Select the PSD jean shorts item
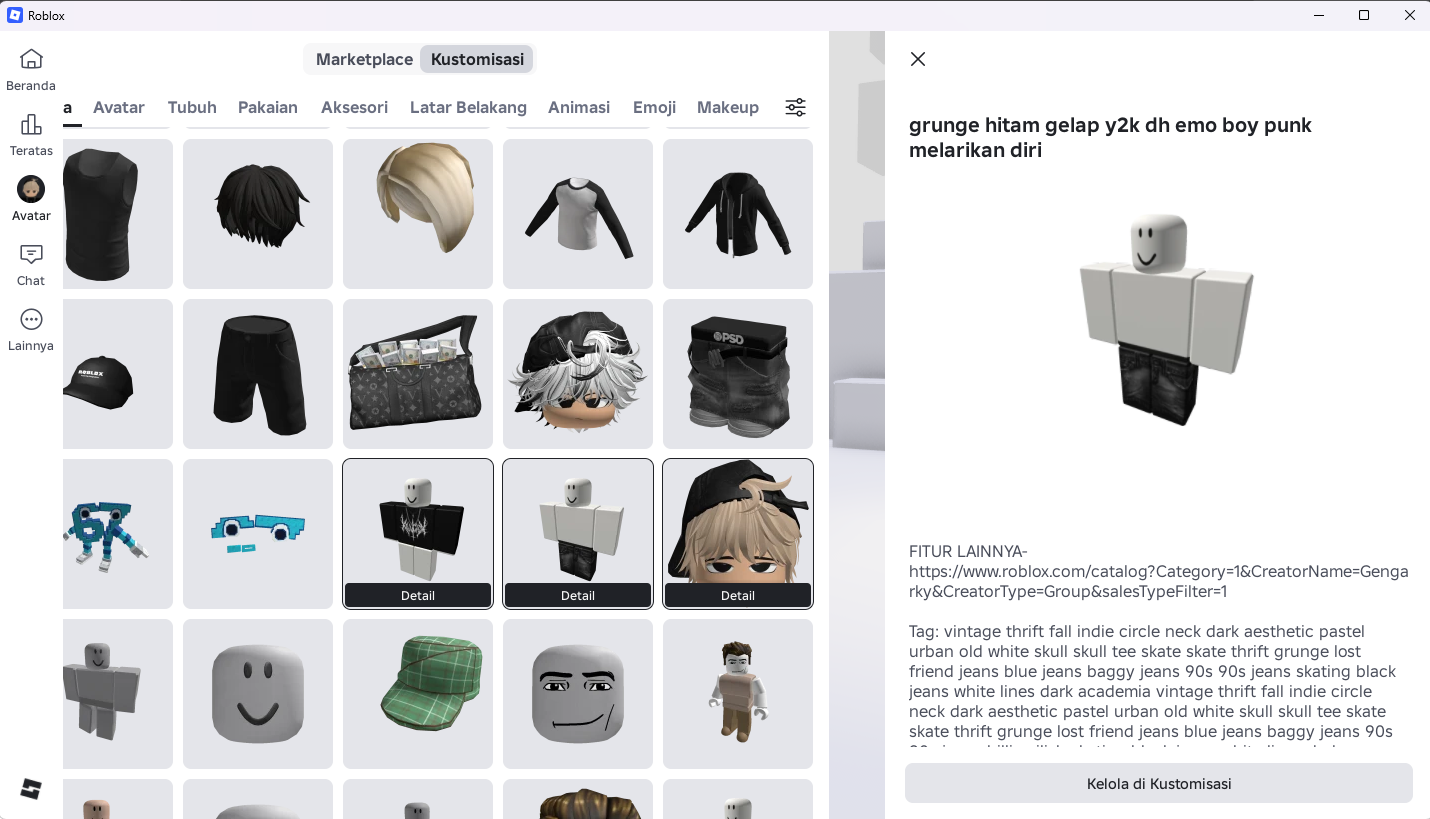The image size is (1430, 819). [738, 374]
